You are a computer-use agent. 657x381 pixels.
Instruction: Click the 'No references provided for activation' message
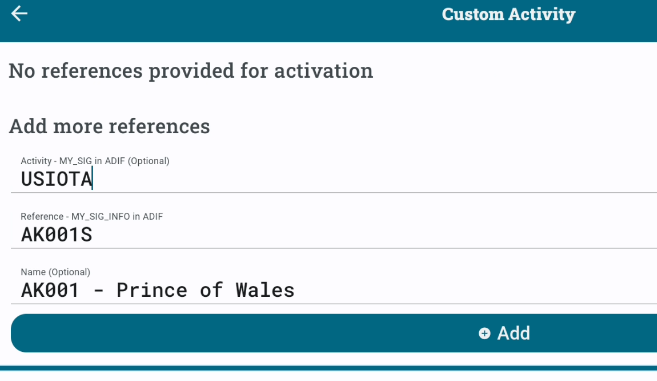[191, 71]
